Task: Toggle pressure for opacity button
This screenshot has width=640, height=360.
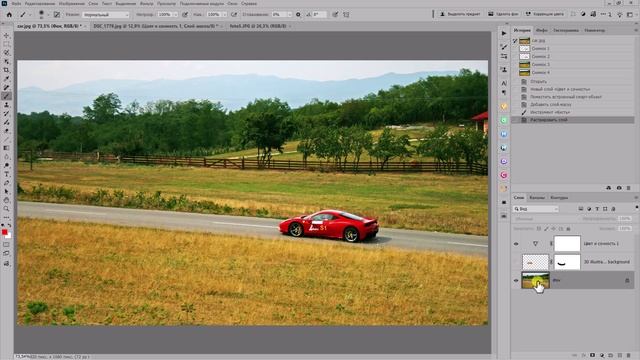Action: (x=185, y=14)
